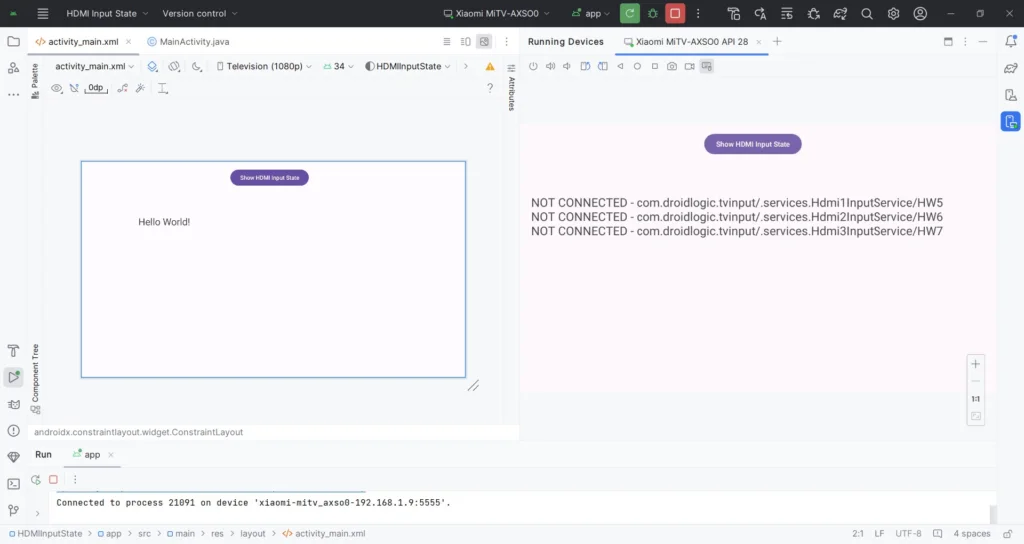
Task: Start debugging with the bug icon
Action: click(x=652, y=13)
